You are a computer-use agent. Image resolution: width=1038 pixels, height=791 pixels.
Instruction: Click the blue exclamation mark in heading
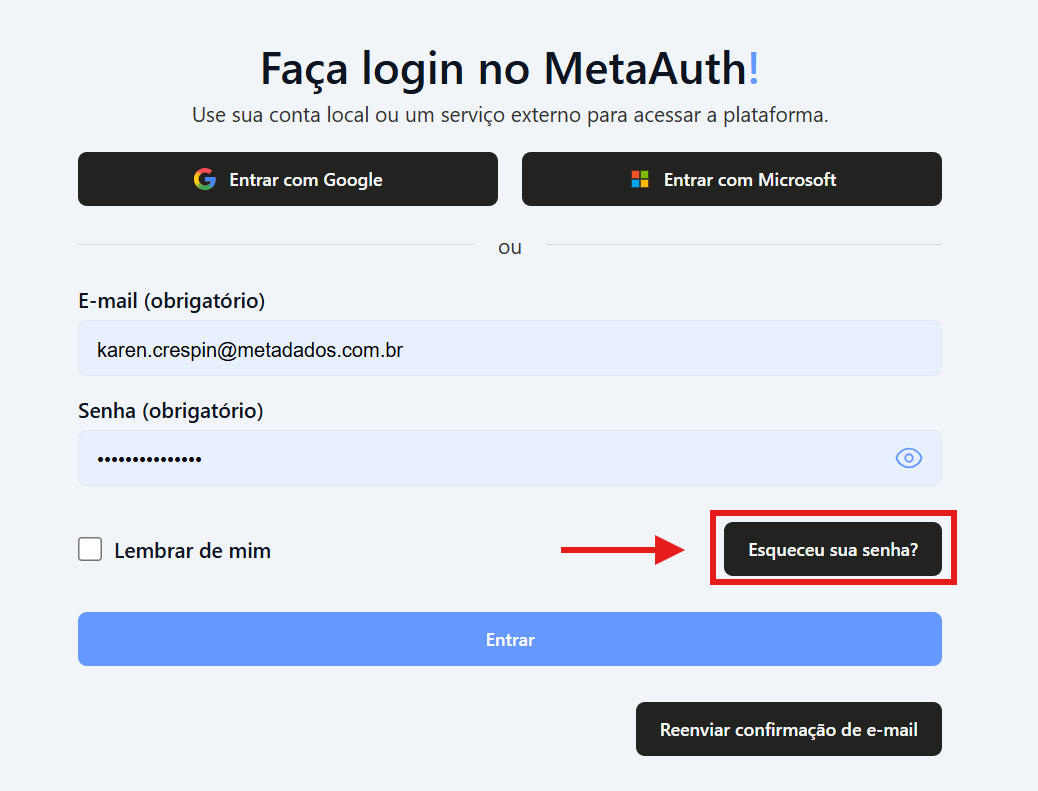tap(754, 68)
